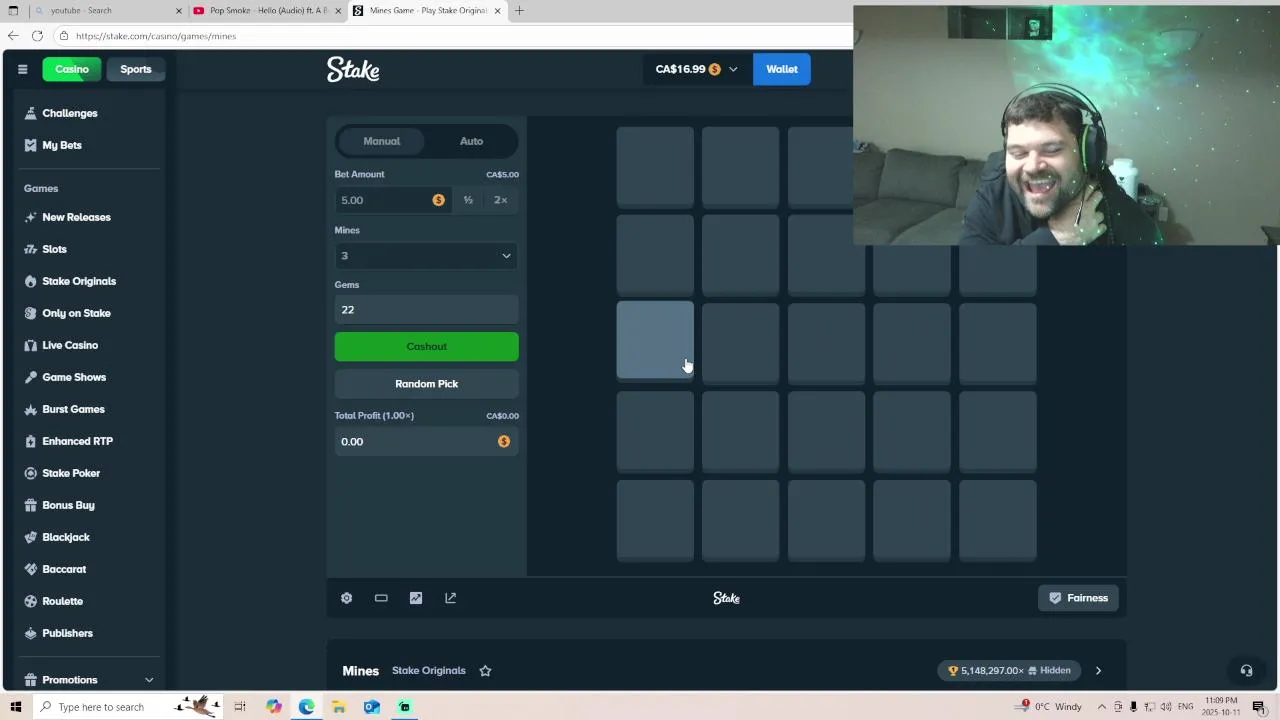
Task: Switch to the Casino section
Action: [72, 69]
